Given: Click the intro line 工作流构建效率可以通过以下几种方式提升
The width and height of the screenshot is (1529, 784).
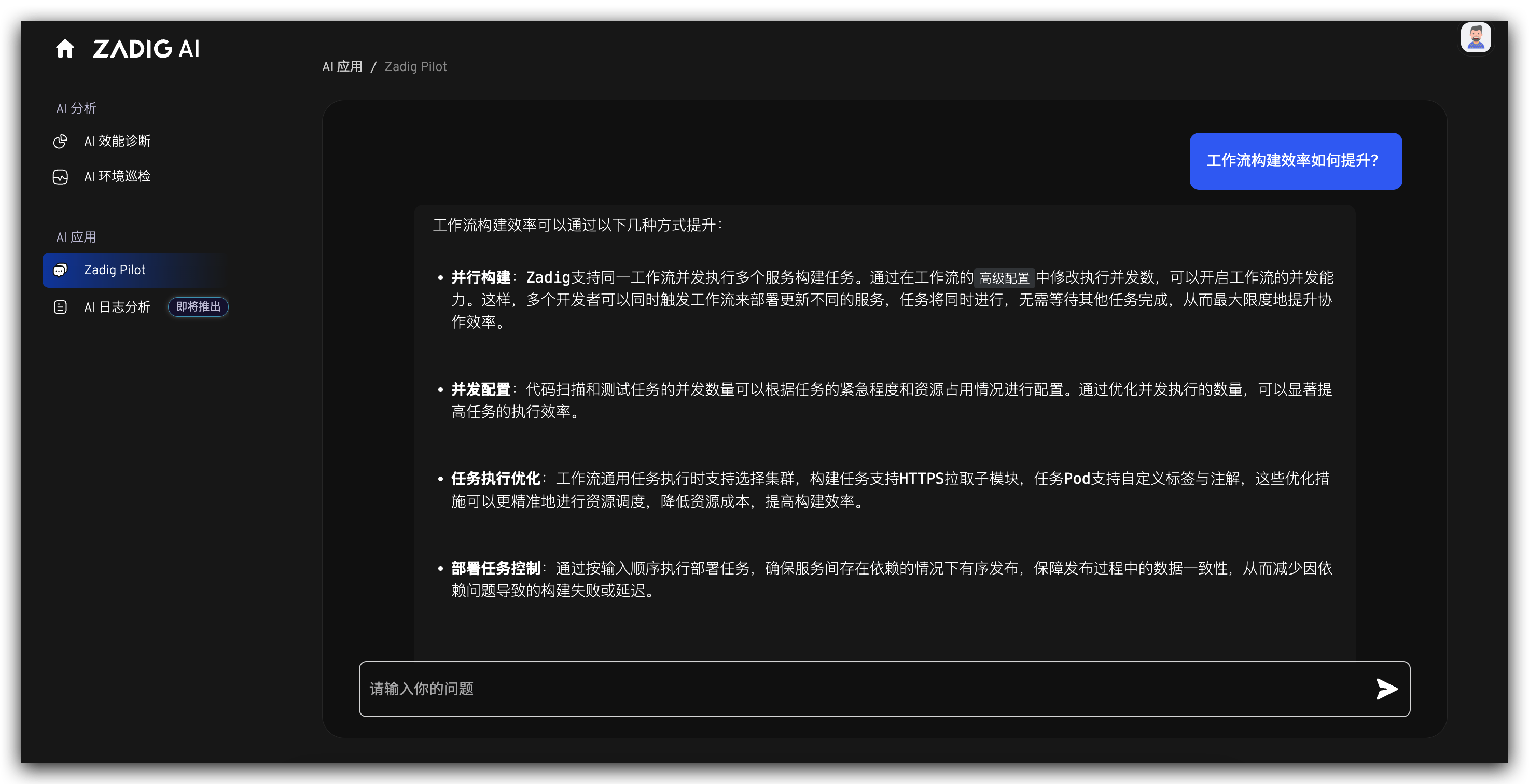Looking at the screenshot, I should tap(577, 226).
